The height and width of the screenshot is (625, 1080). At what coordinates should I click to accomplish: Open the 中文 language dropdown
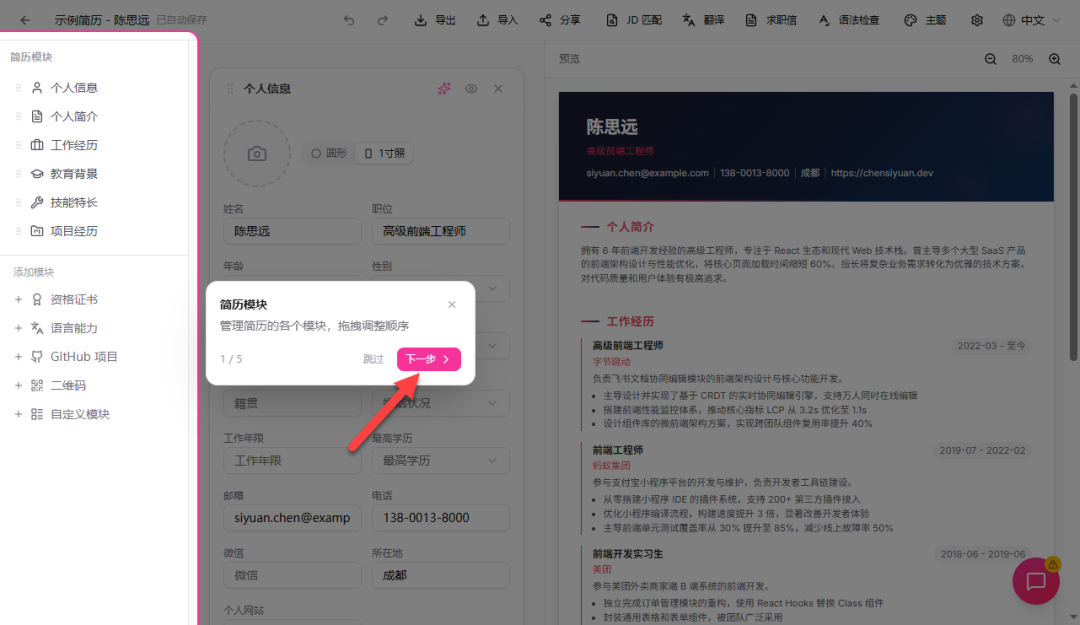[1032, 20]
